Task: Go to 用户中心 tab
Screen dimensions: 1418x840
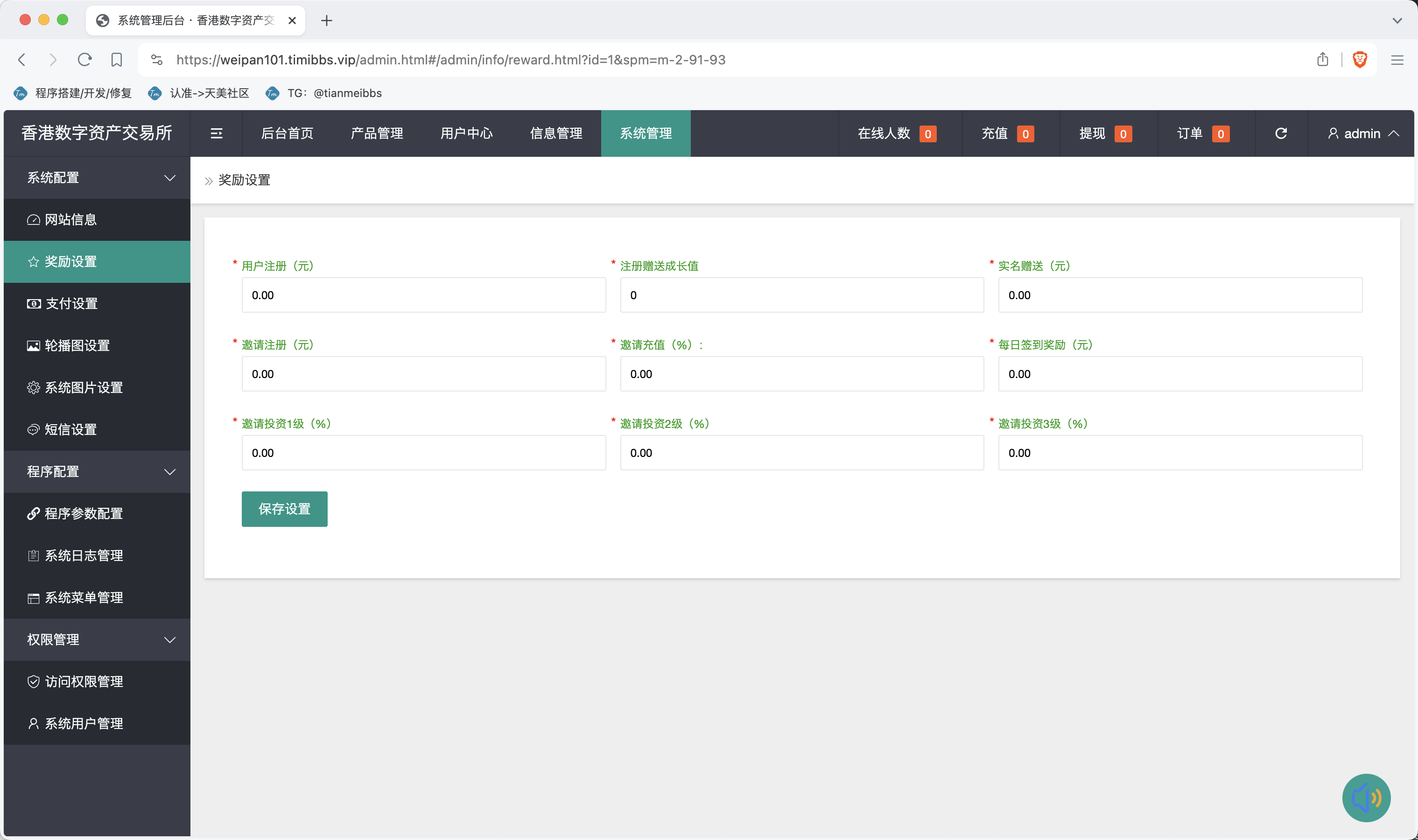Action: [x=466, y=133]
